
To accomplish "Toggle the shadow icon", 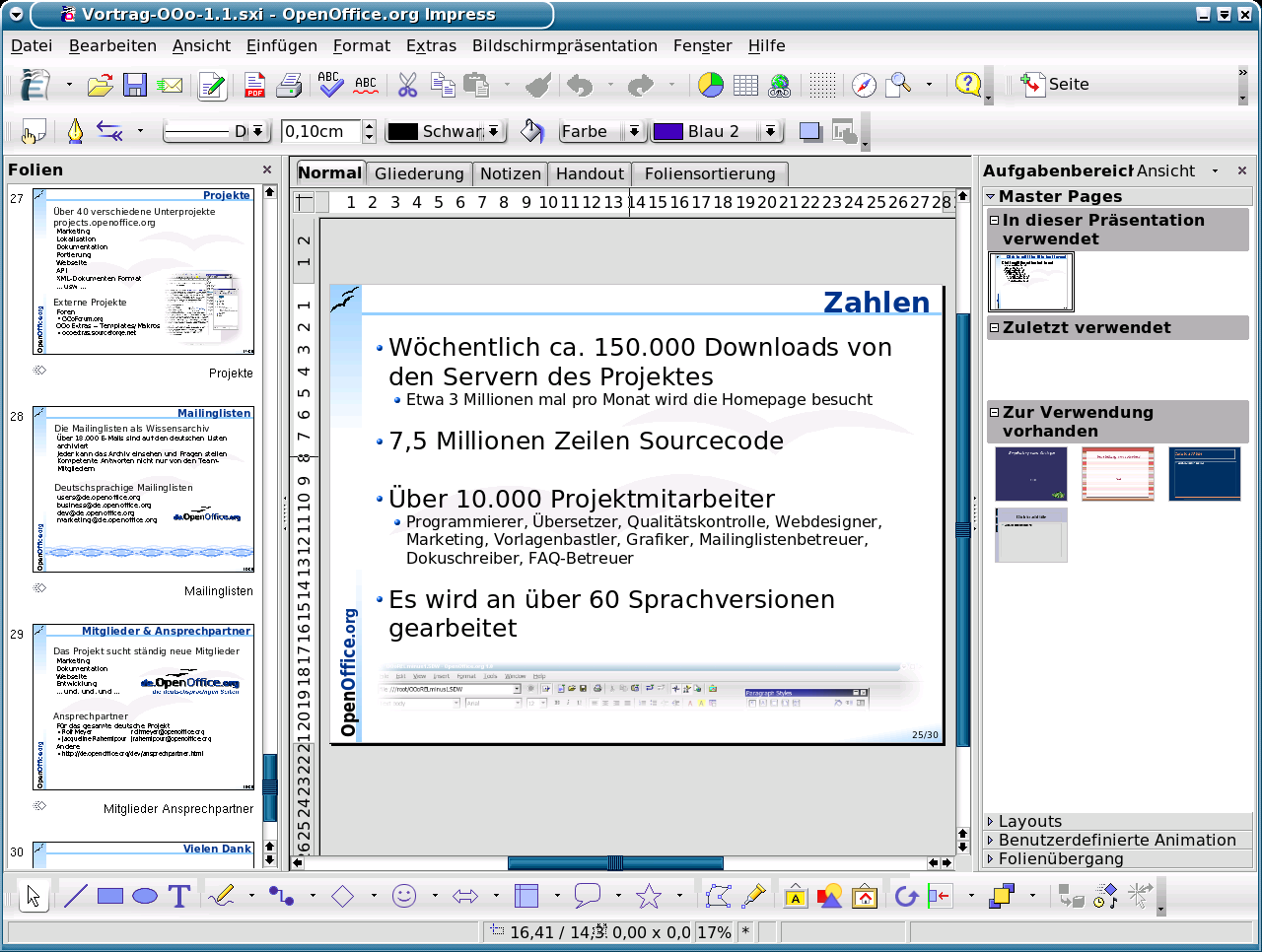I will click(x=810, y=131).
